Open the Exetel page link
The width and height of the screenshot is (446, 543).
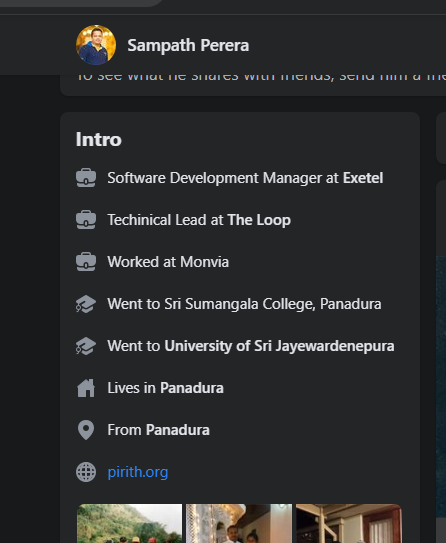click(363, 178)
